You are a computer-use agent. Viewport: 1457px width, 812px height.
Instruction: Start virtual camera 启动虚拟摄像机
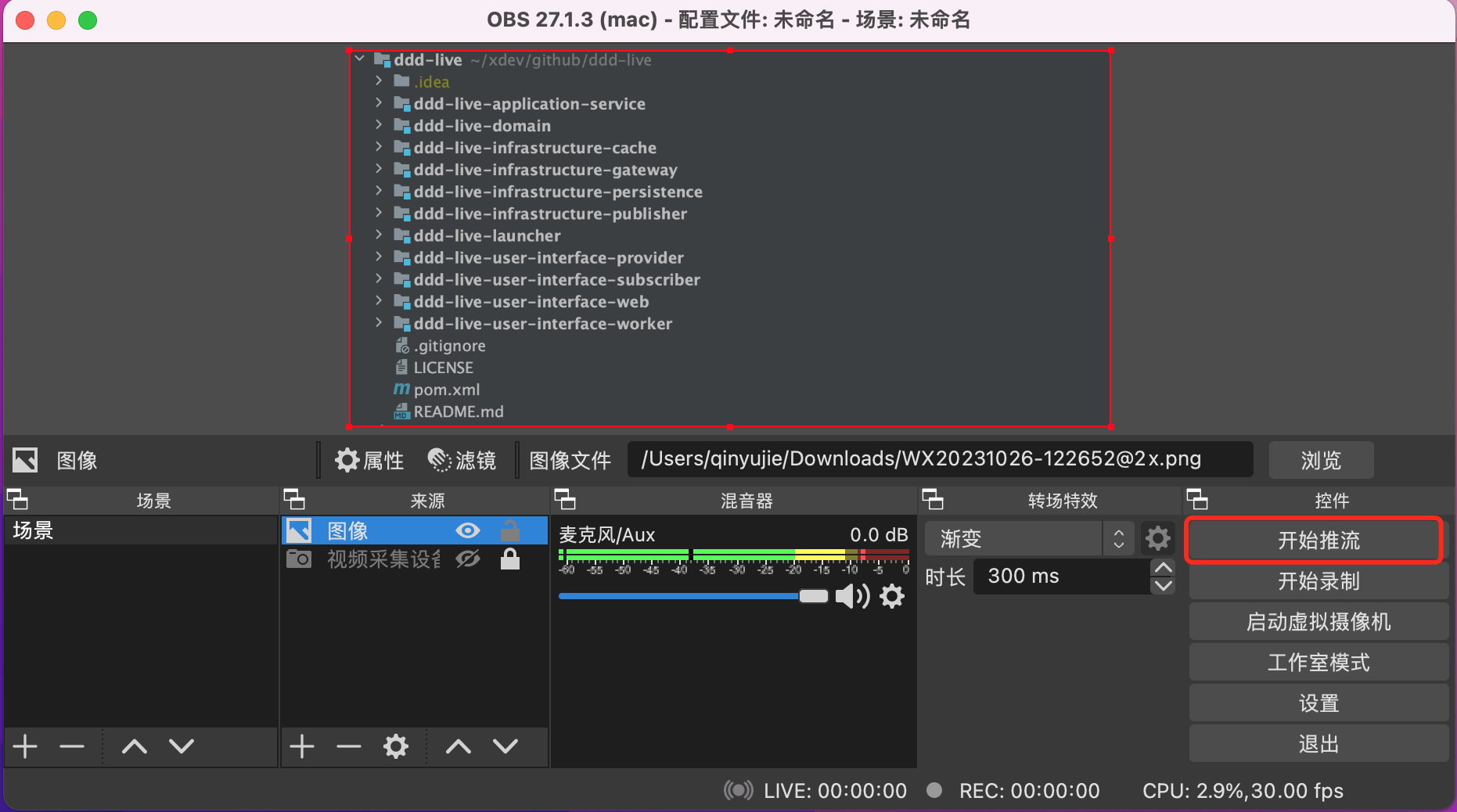pyautogui.click(x=1318, y=622)
